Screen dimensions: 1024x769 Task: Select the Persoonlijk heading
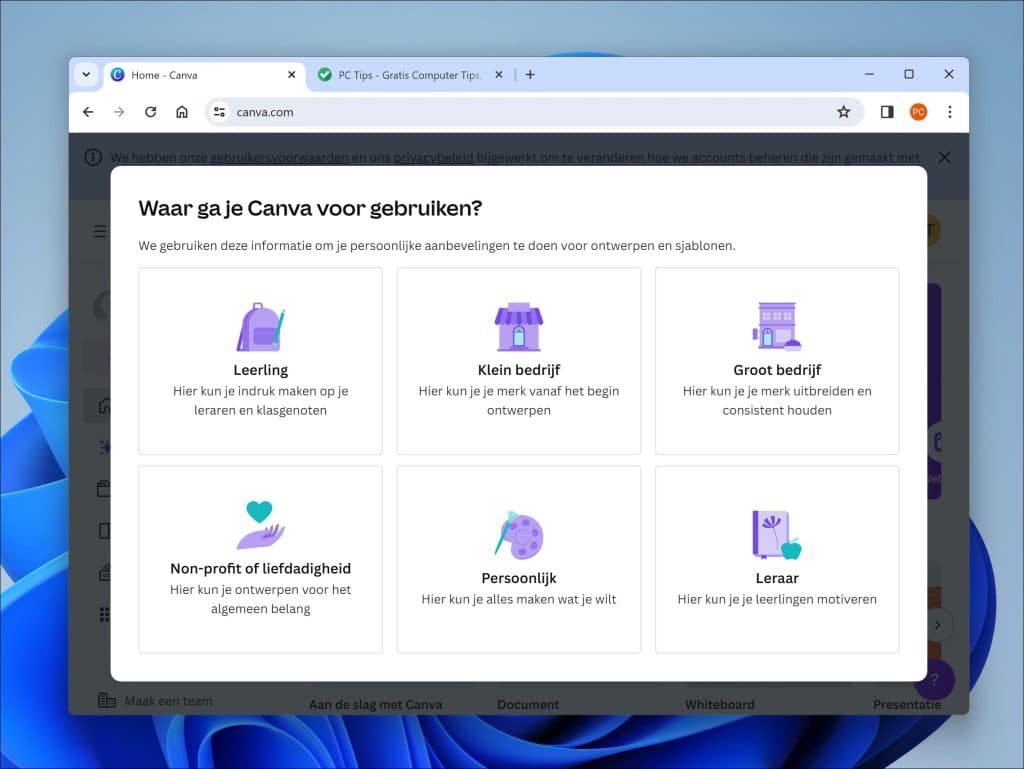click(x=519, y=578)
